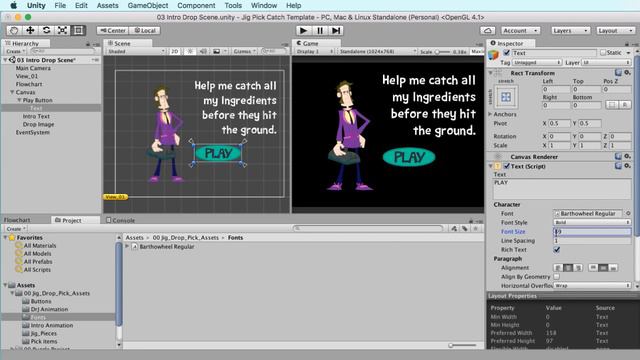
Task: Open the Component menu
Action: pos(196,6)
